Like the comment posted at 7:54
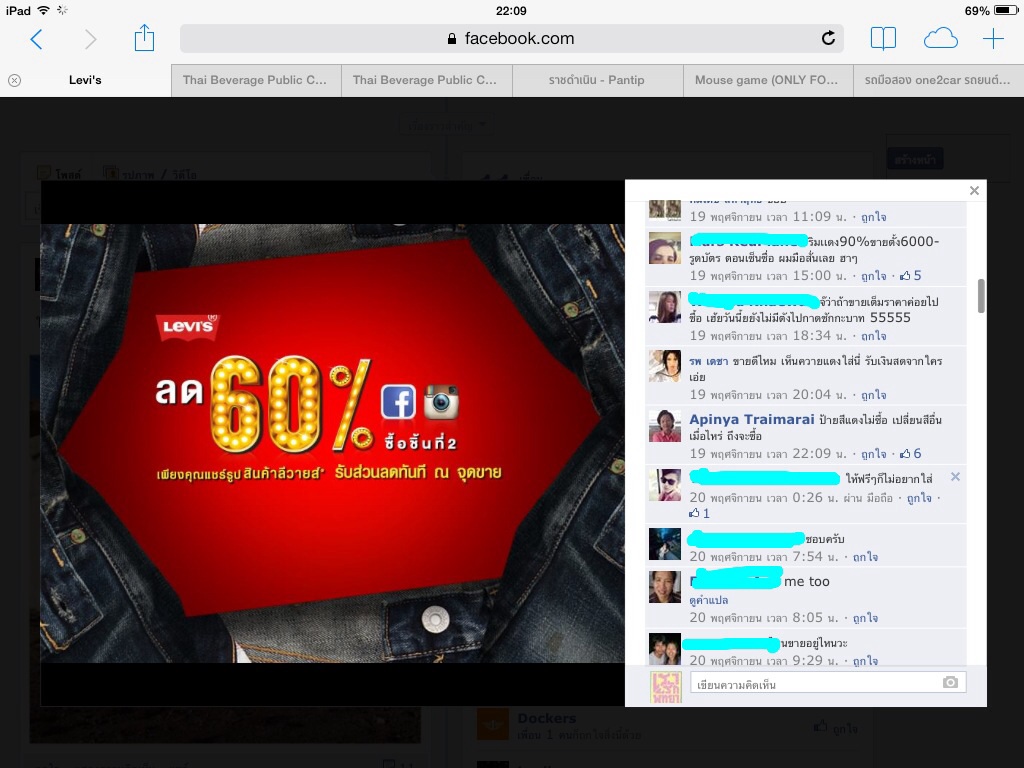 [x=865, y=556]
